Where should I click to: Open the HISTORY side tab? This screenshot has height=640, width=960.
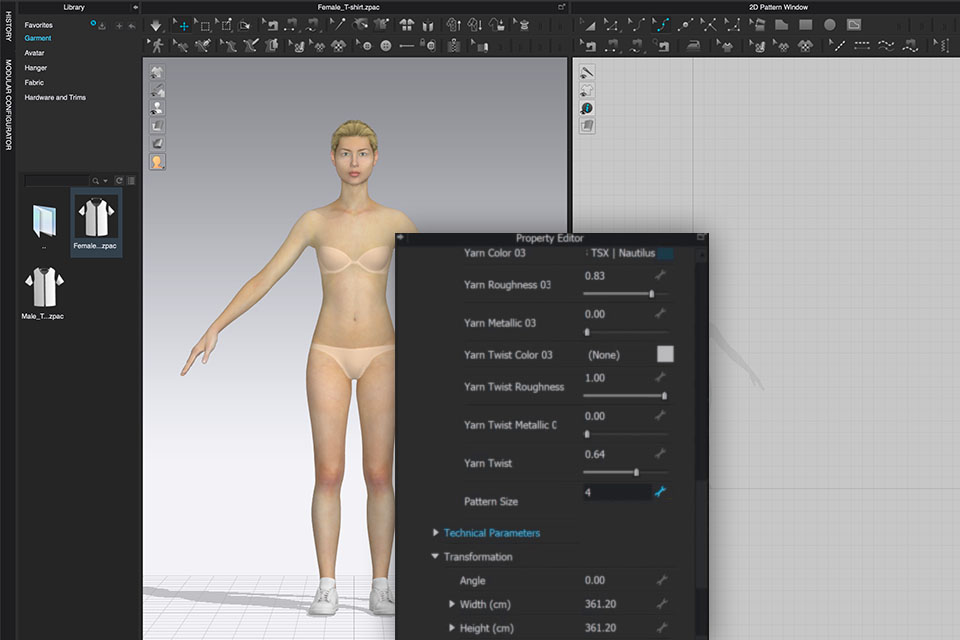click(x=8, y=25)
